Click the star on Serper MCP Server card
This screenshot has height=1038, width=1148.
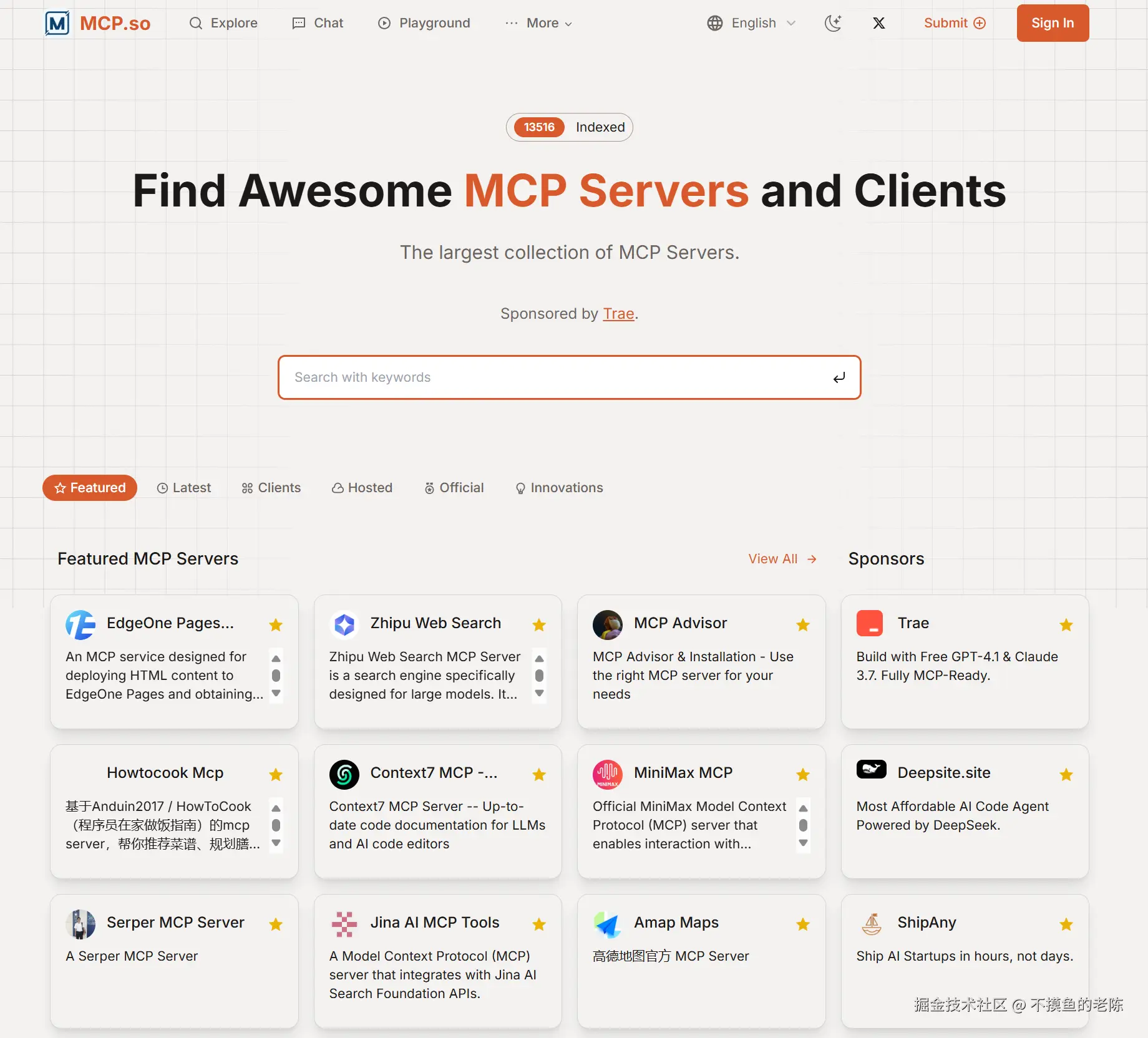[x=276, y=924]
